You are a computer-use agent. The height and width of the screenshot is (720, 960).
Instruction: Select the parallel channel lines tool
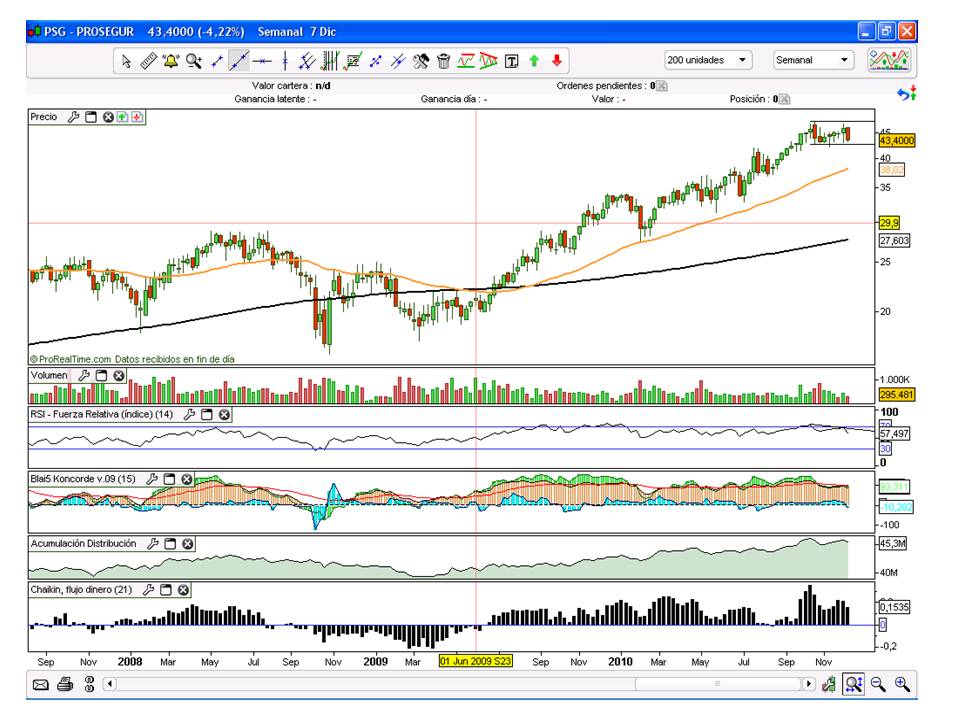(307, 61)
